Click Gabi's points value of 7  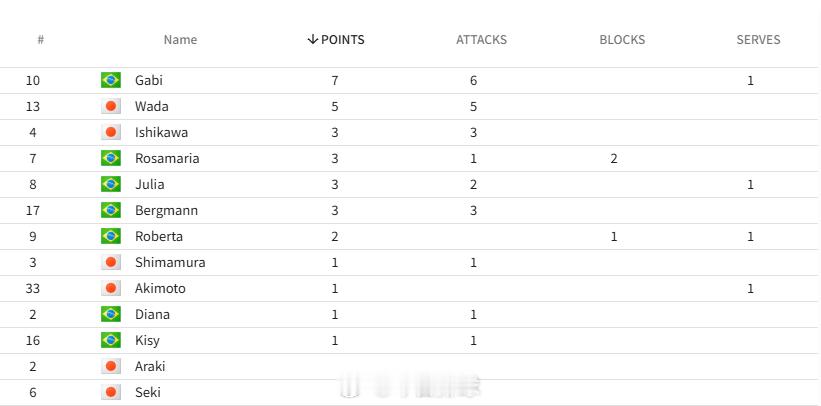(335, 80)
